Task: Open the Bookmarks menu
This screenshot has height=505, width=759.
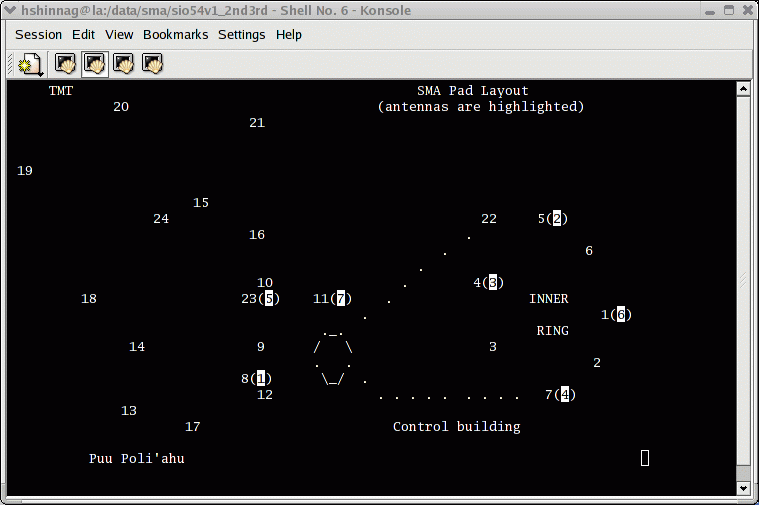Action: click(175, 35)
